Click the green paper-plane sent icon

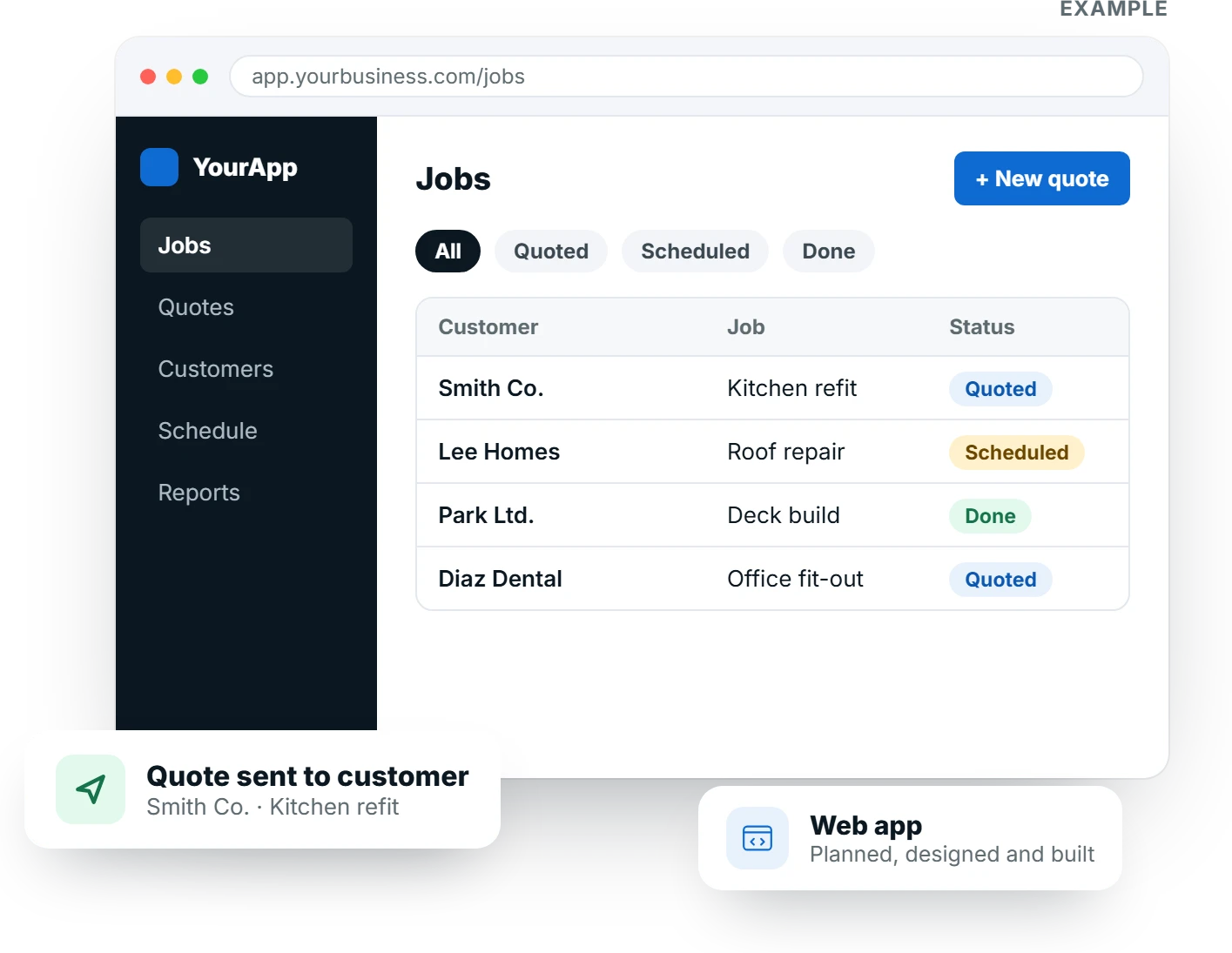91,789
